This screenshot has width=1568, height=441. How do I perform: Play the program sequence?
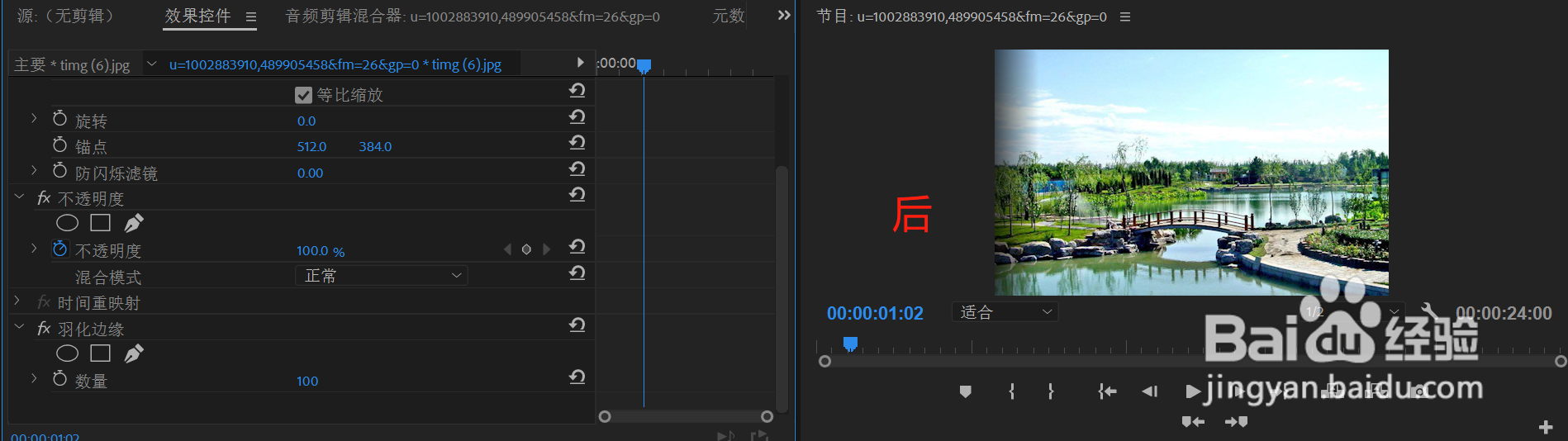pyautogui.click(x=1192, y=391)
